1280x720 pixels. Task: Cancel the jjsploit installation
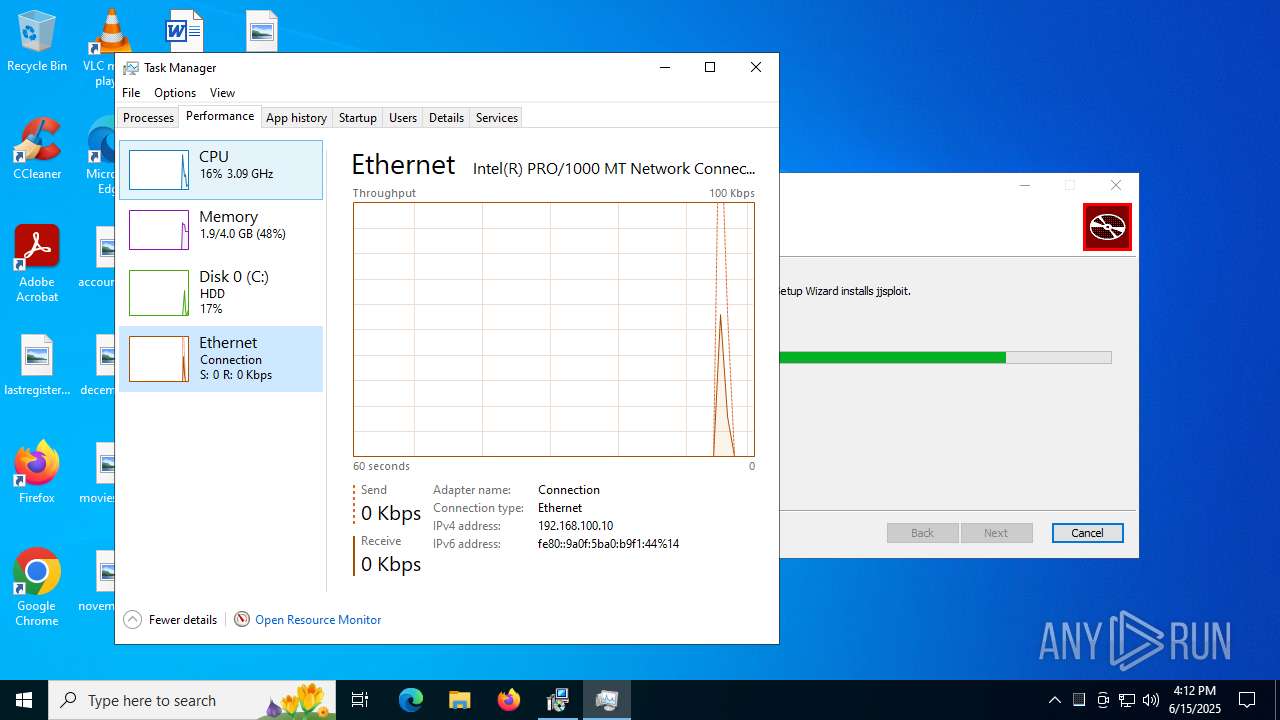tap(1087, 533)
